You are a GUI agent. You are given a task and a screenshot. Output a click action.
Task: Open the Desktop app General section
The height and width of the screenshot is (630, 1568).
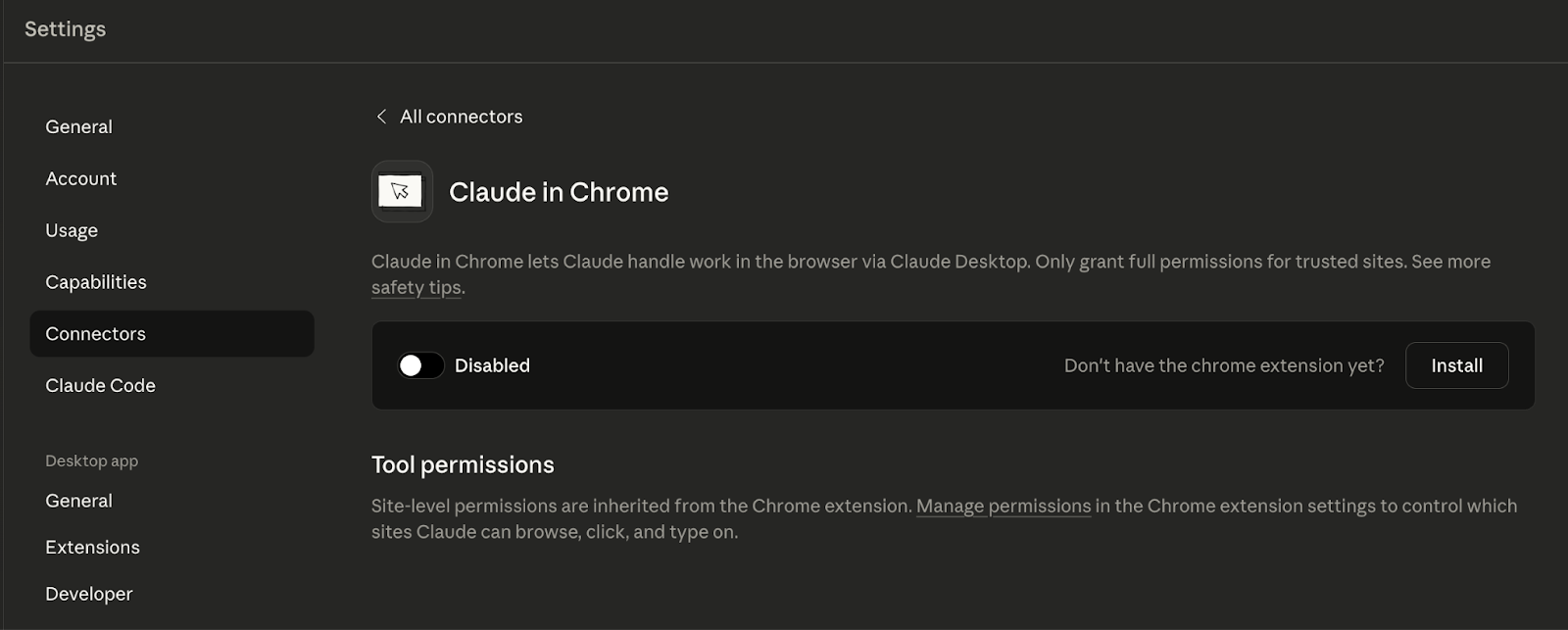pyautogui.click(x=78, y=501)
